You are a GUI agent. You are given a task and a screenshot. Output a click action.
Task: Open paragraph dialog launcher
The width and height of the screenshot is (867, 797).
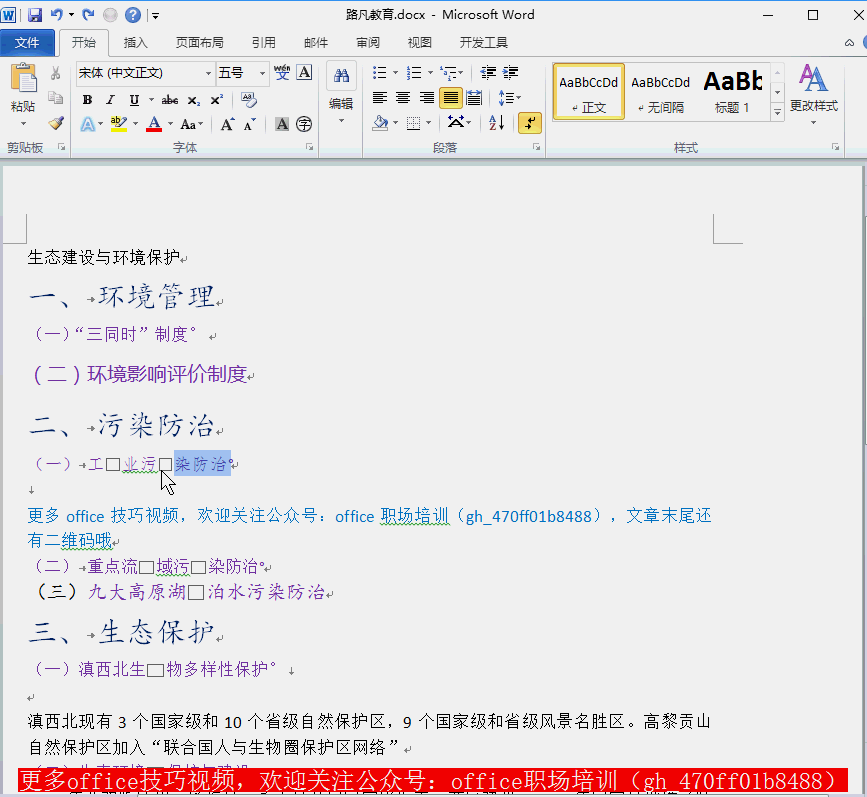536,147
